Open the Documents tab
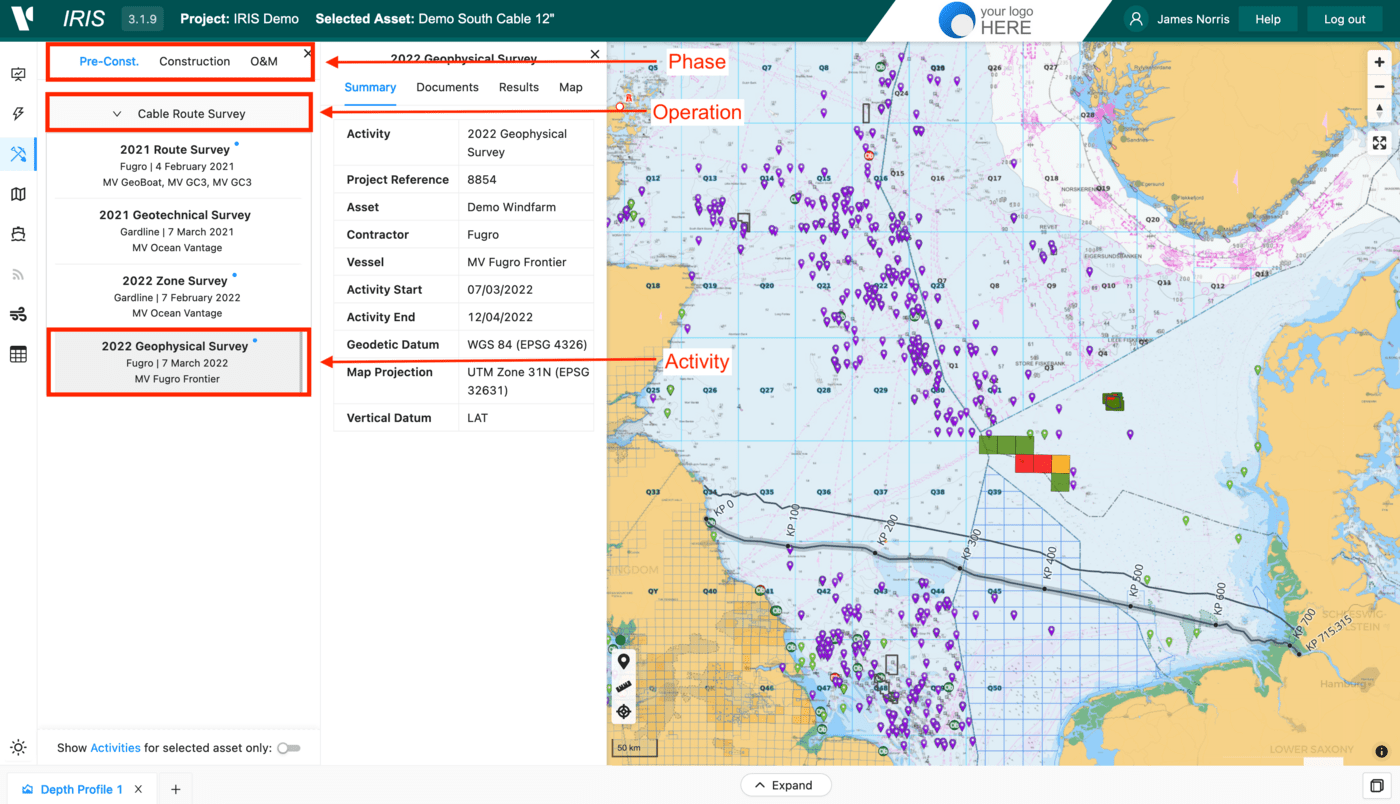The image size is (1400, 804). point(447,87)
